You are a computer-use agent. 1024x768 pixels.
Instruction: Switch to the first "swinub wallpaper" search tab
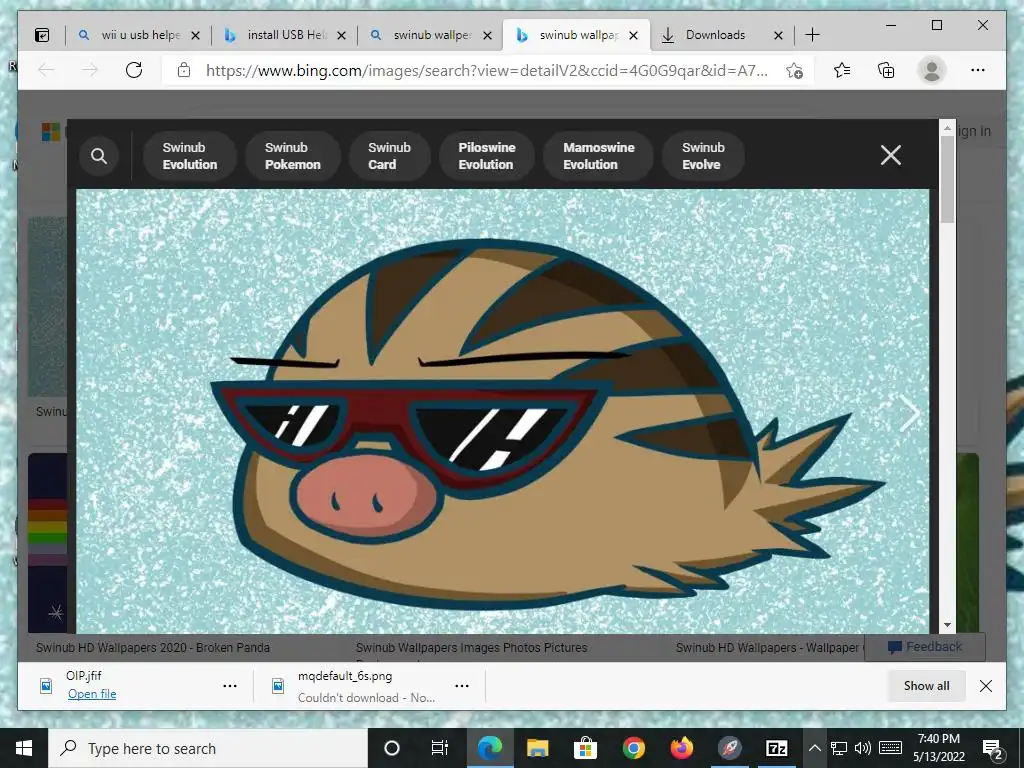coord(432,35)
